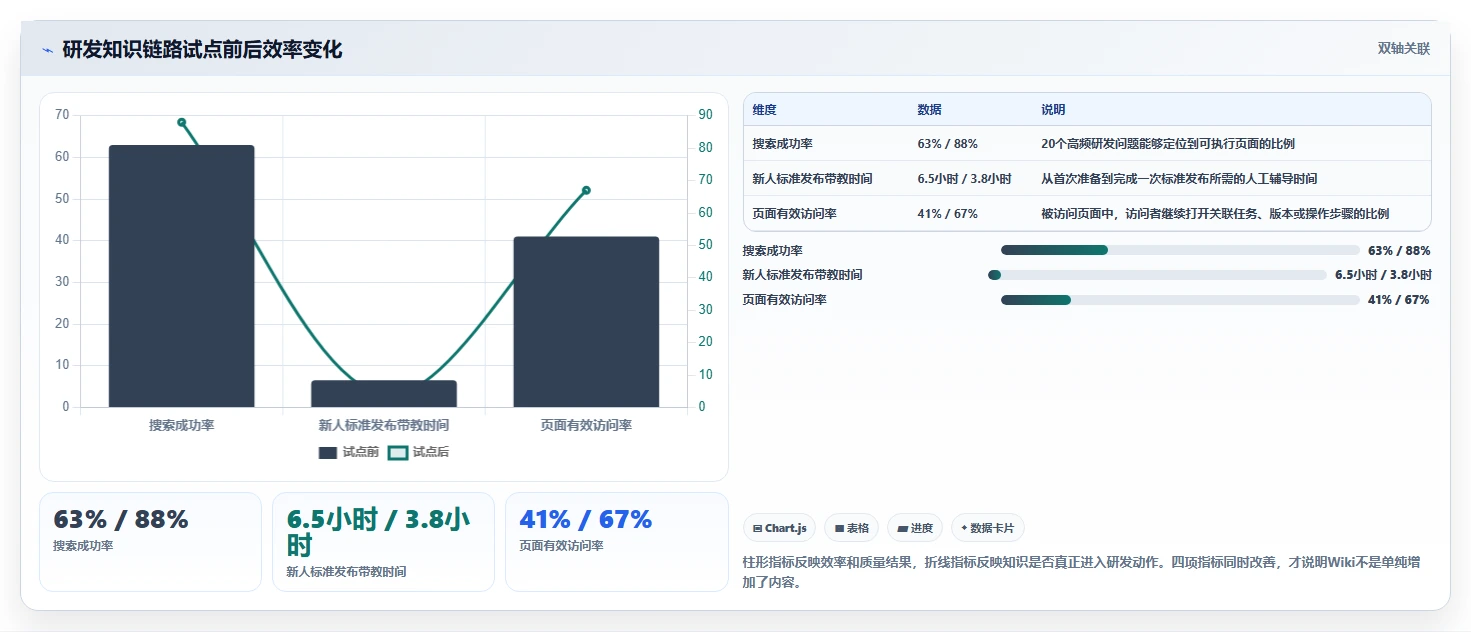
Task: Click the 搜索成功率 x-axis label
Action: point(182,425)
